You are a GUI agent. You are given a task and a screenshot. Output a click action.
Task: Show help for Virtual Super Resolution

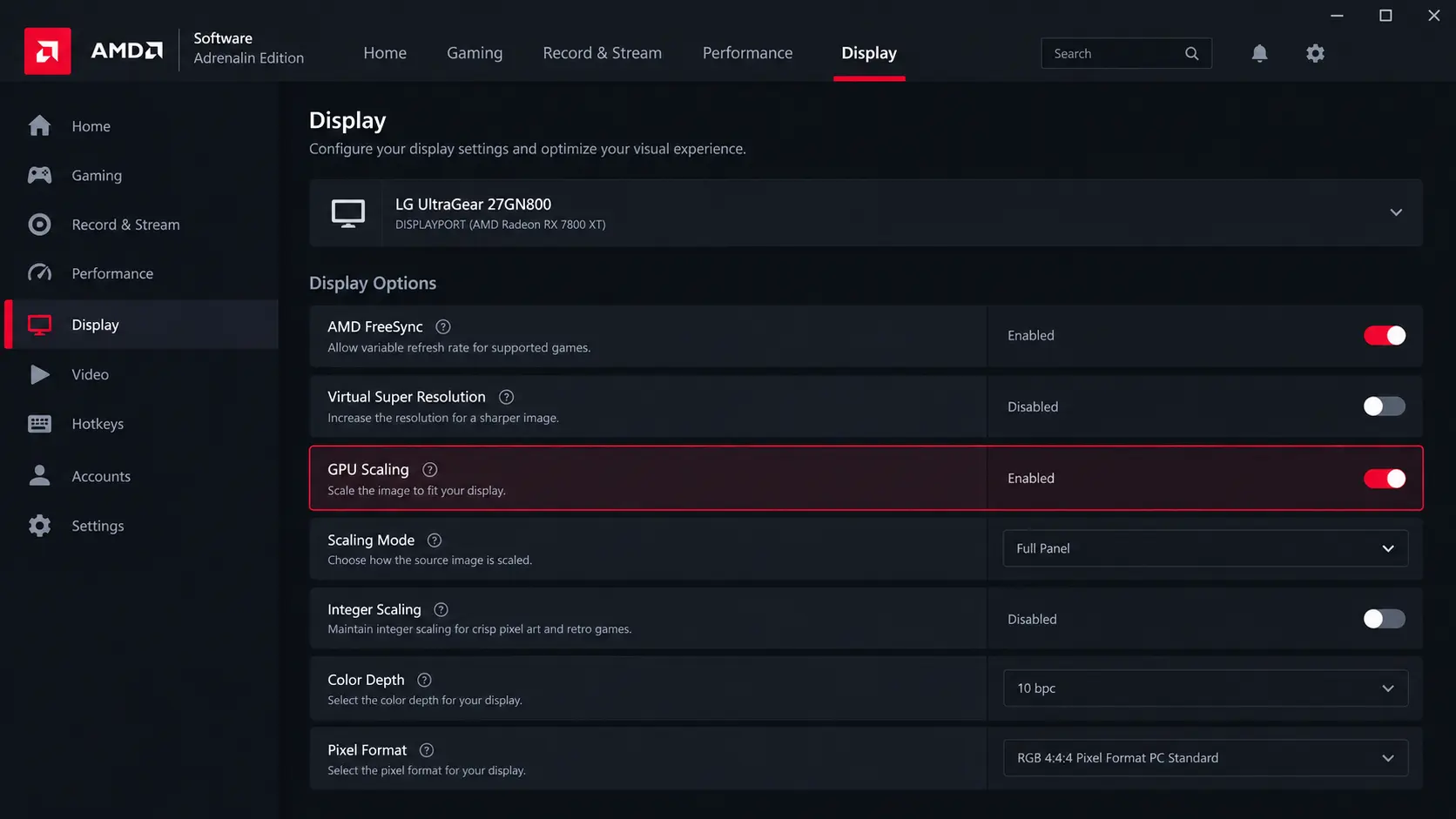pyautogui.click(x=506, y=397)
